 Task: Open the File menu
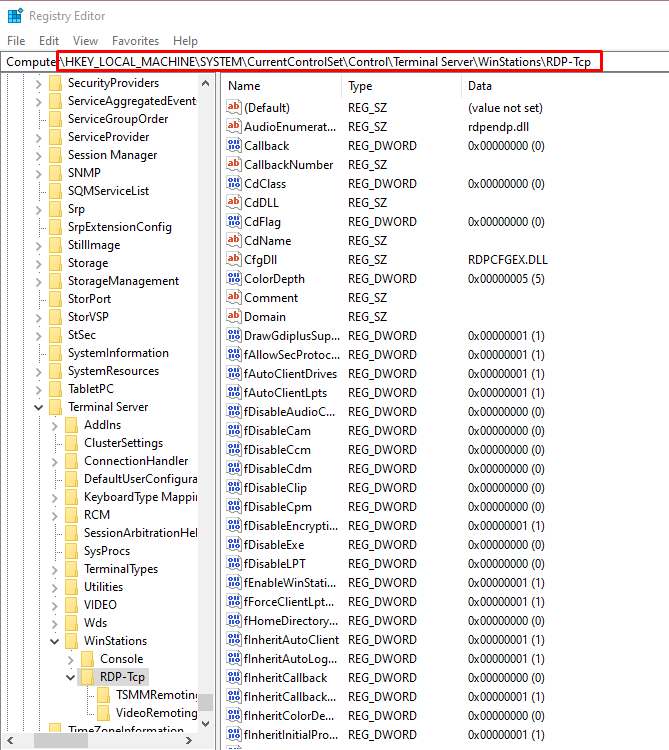coord(16,41)
